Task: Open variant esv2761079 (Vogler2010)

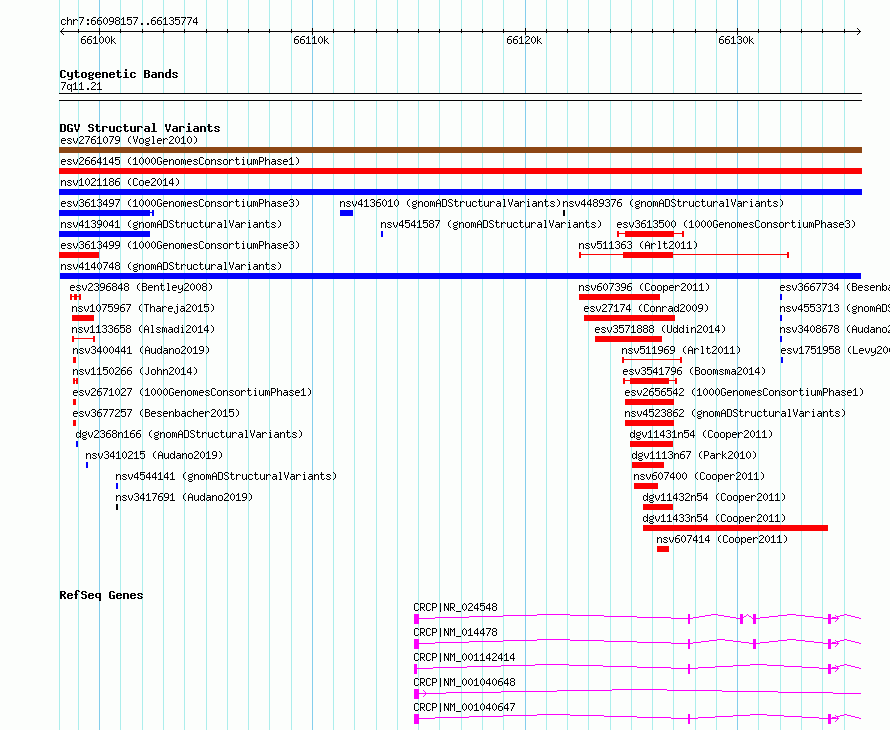Action: [x=129, y=140]
